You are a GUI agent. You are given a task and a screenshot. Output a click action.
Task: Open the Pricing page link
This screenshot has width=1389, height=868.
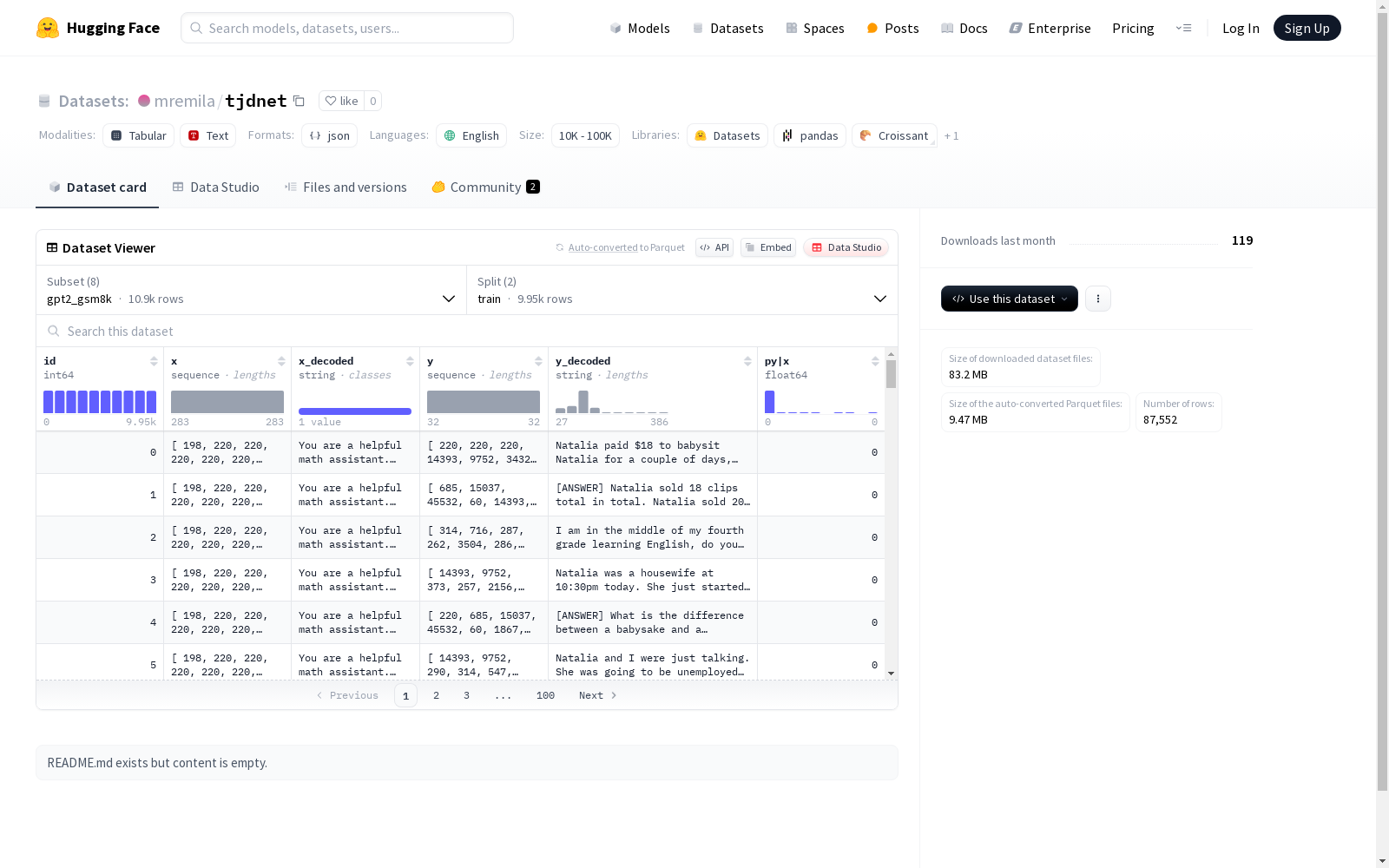click(1133, 28)
